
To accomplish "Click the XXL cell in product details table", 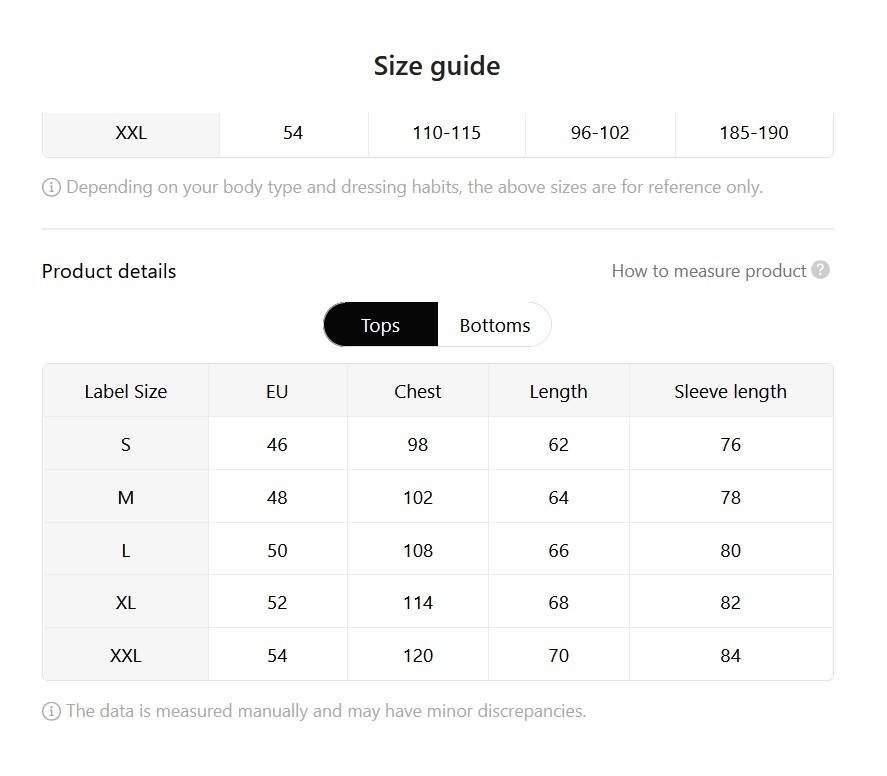I will click(126, 656).
